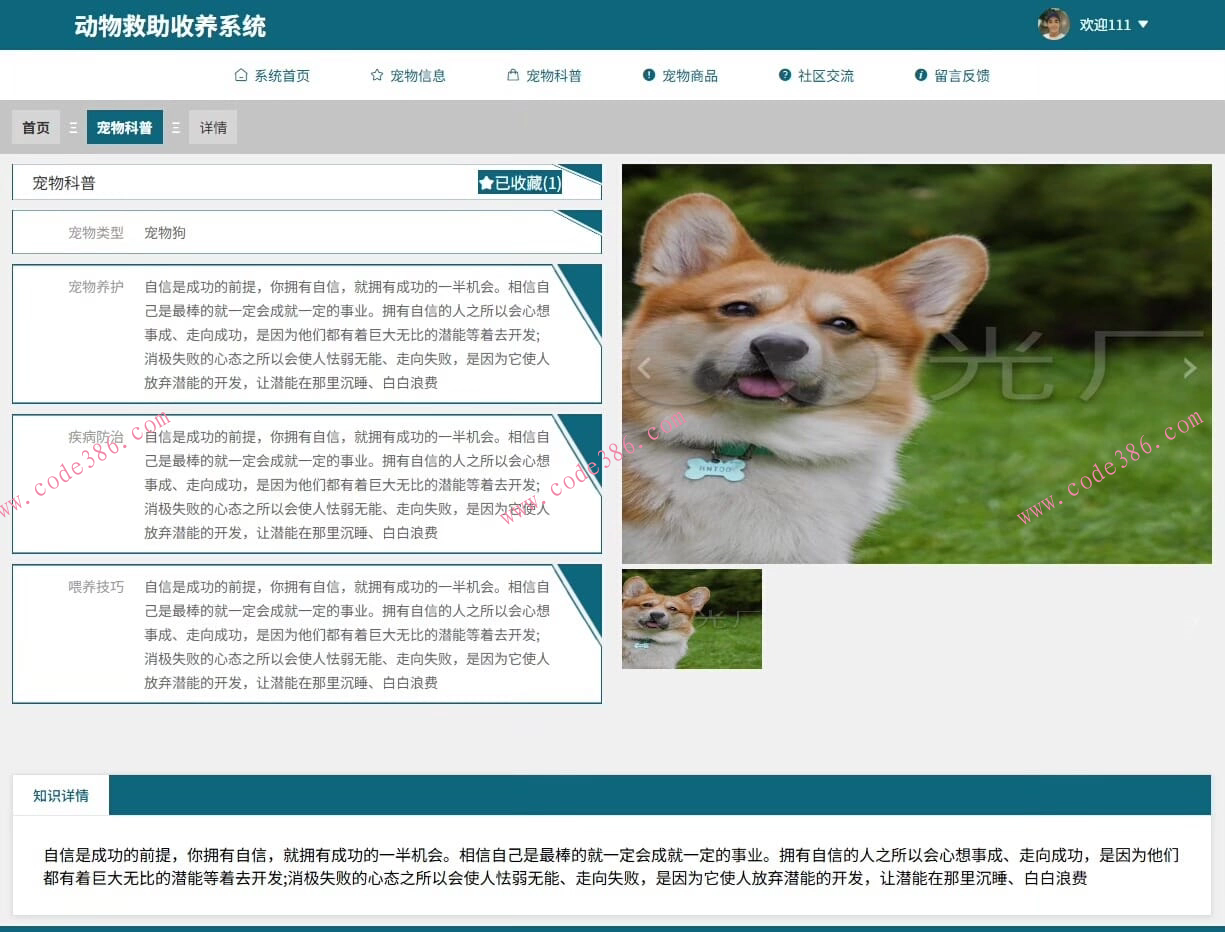Open the 宠物商品 navigation menu
Screen dimensions: 1225x932
pyautogui.click(x=689, y=76)
